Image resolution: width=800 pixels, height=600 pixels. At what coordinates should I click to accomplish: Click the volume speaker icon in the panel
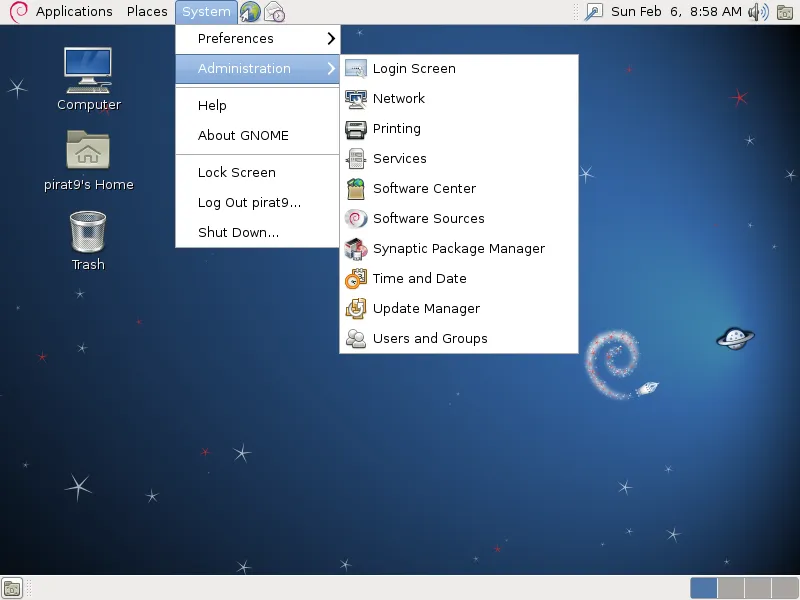(x=758, y=12)
